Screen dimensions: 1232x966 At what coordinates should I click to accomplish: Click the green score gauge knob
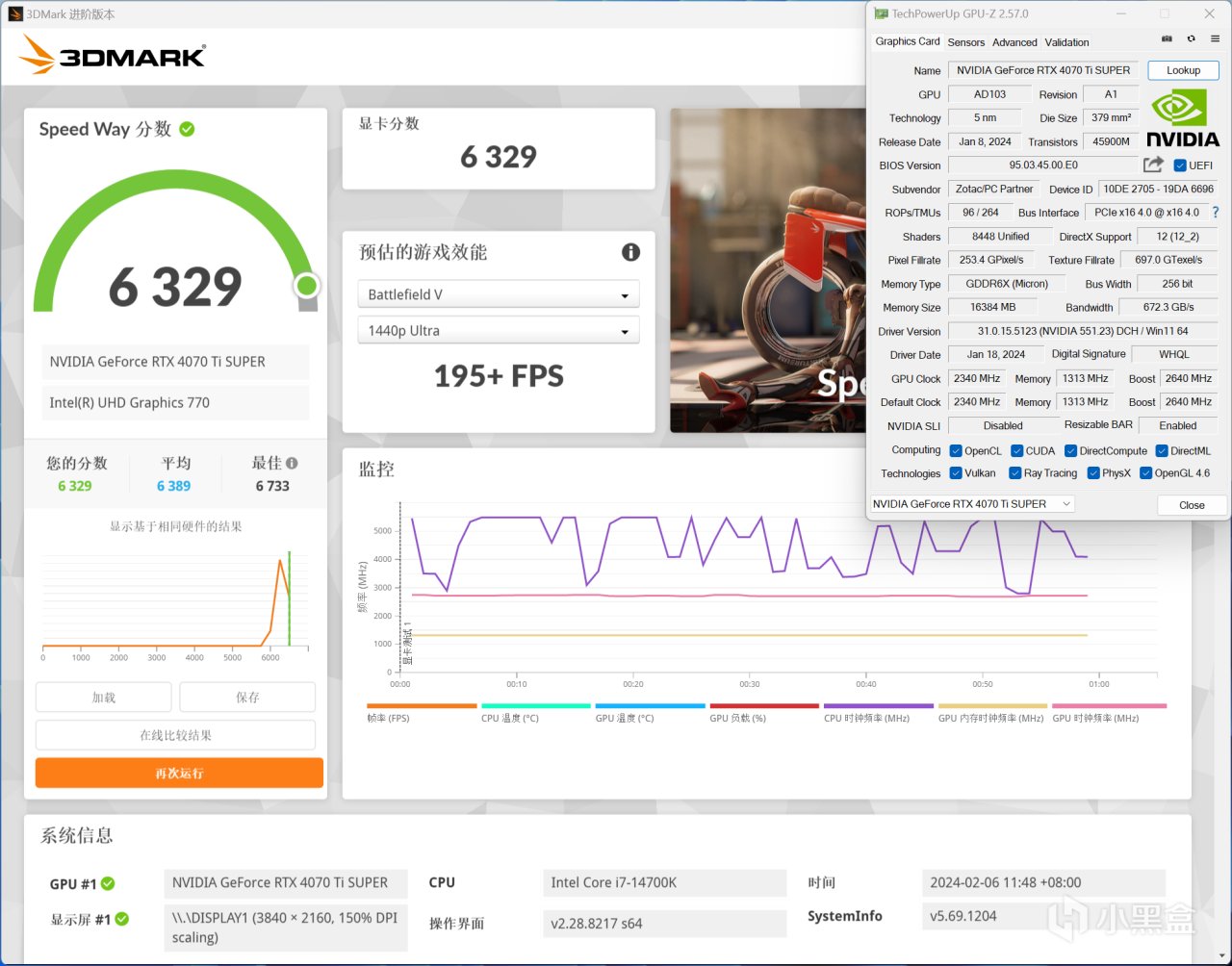point(307,286)
